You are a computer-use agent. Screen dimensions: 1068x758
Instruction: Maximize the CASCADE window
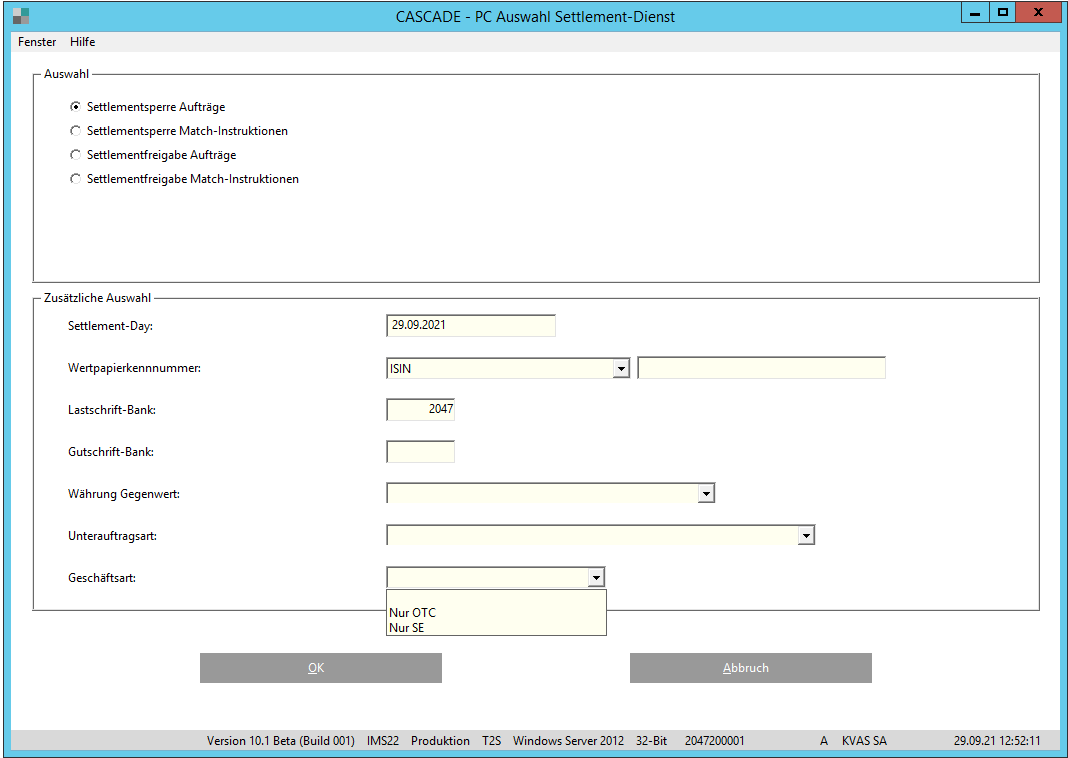click(x=1002, y=13)
